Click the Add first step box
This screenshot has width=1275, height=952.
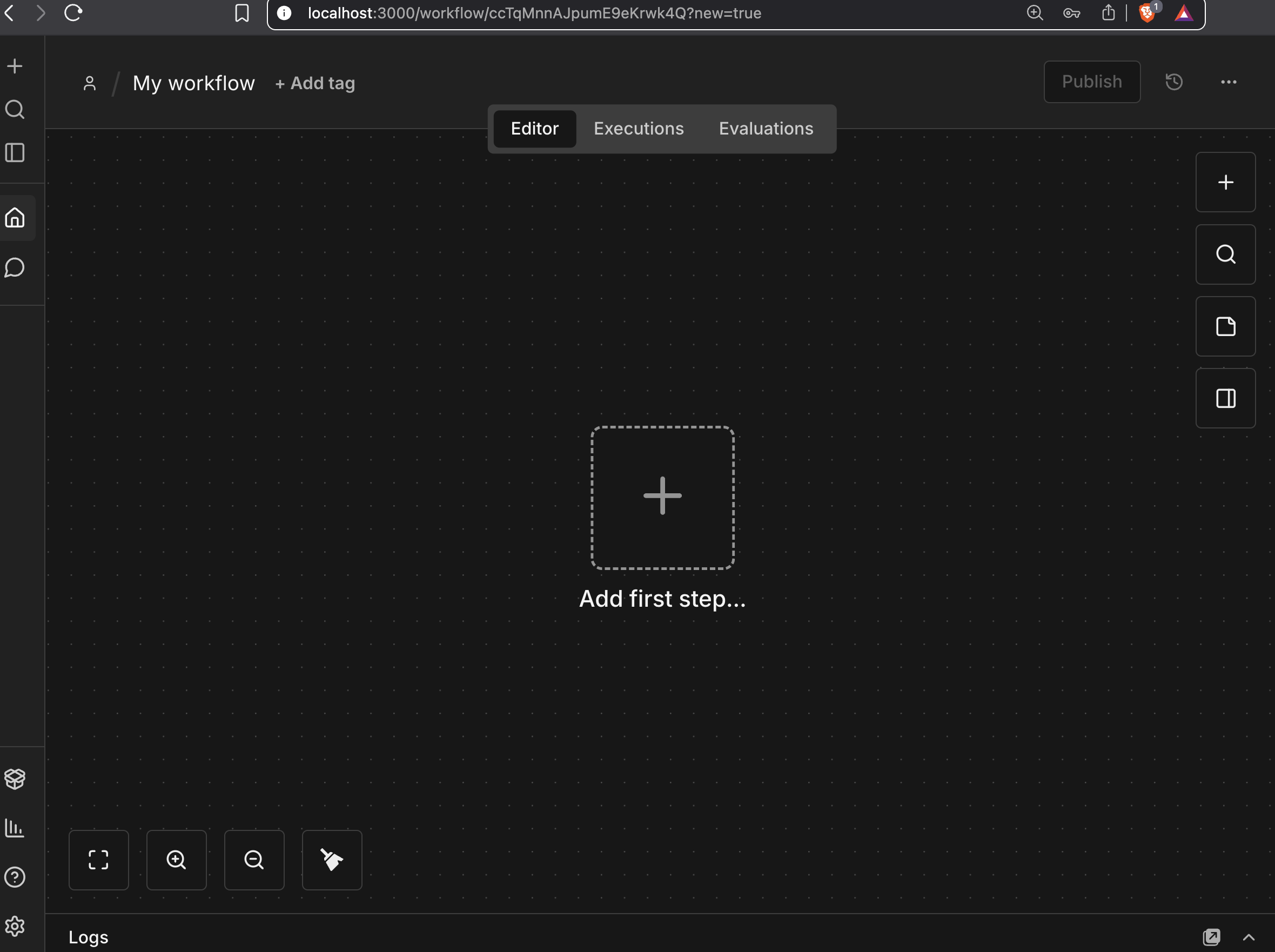click(662, 497)
